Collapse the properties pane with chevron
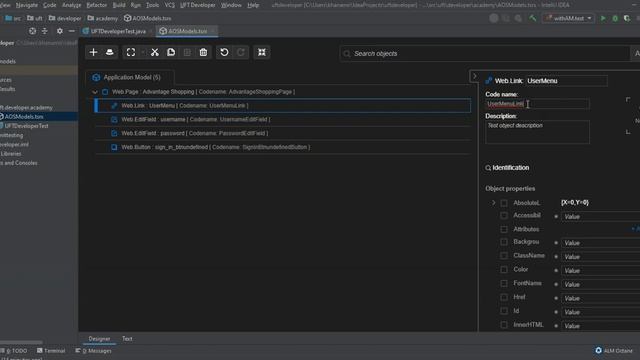640x360 pixels. 474,76
